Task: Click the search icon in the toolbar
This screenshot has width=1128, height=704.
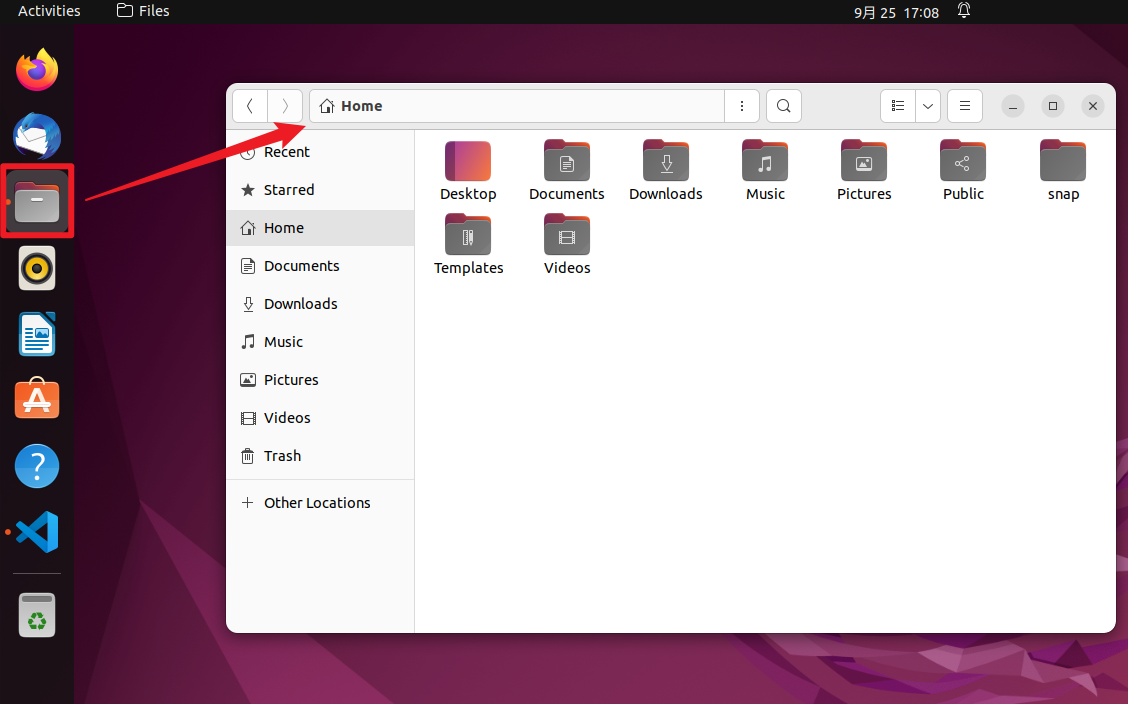Action: [x=783, y=106]
